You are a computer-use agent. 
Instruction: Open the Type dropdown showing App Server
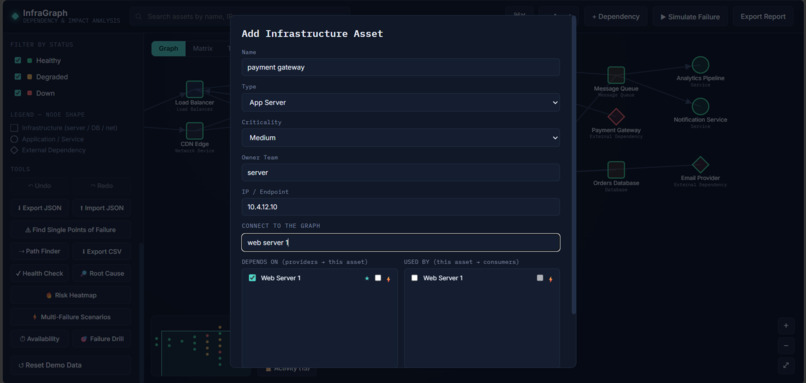[400, 102]
